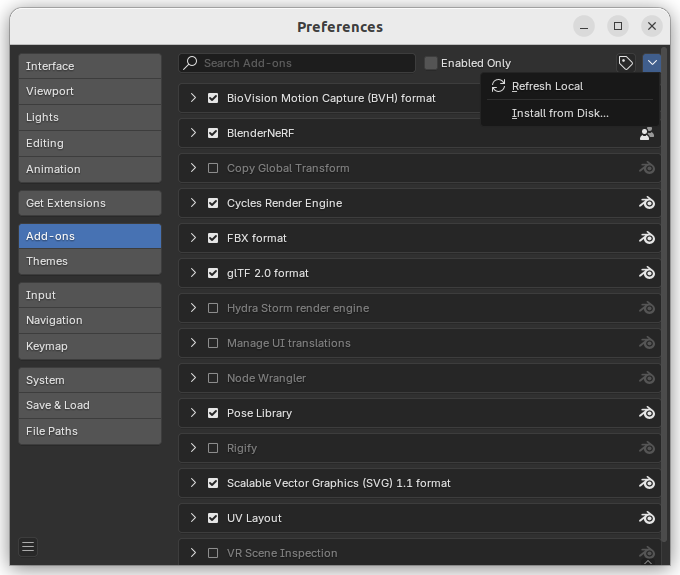680x575 pixels.
Task: Expand Copy Global Transform details
Action: tap(193, 168)
